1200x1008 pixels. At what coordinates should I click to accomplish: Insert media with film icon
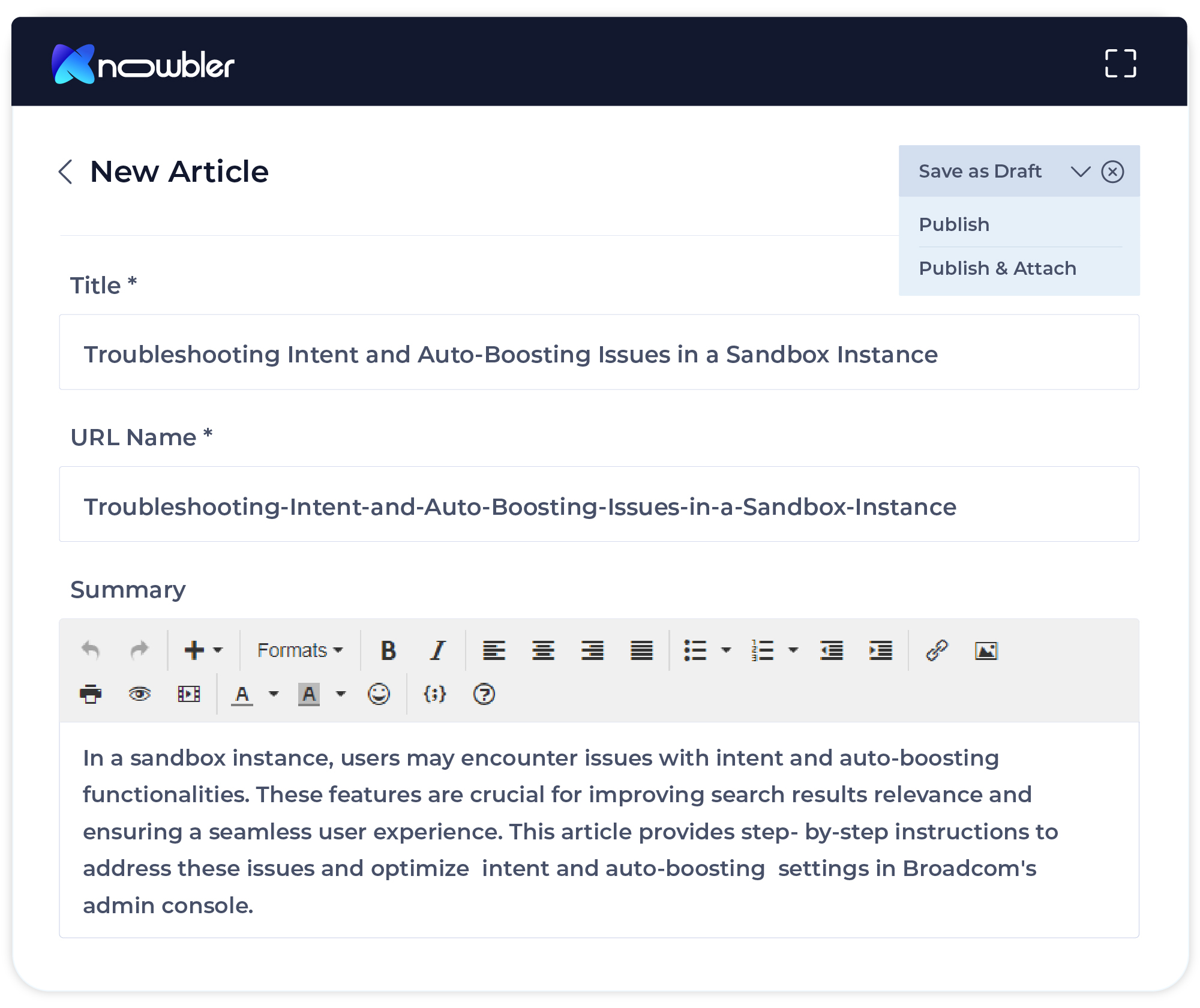tap(189, 694)
